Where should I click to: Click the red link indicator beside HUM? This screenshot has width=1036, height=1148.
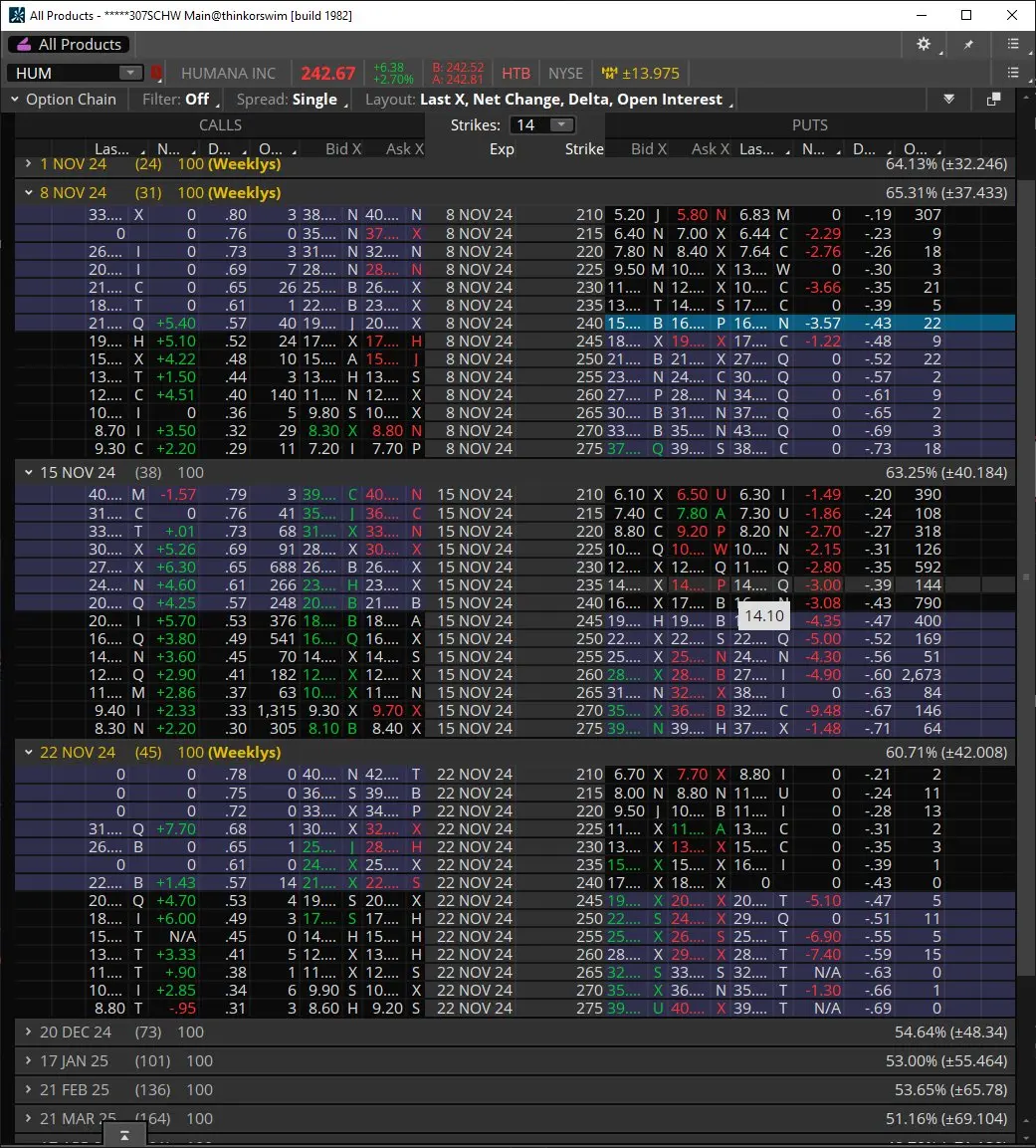pyautogui.click(x=156, y=73)
